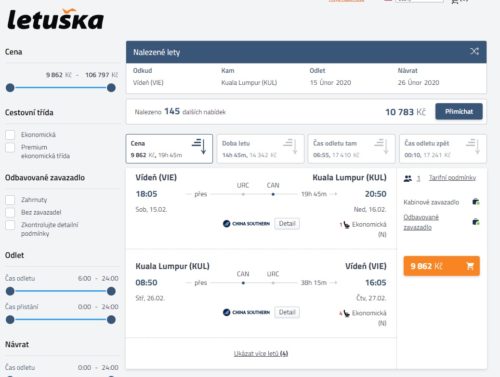This screenshot has height=377, width=500.
Task: Click the letuška logo
Action: point(55,19)
